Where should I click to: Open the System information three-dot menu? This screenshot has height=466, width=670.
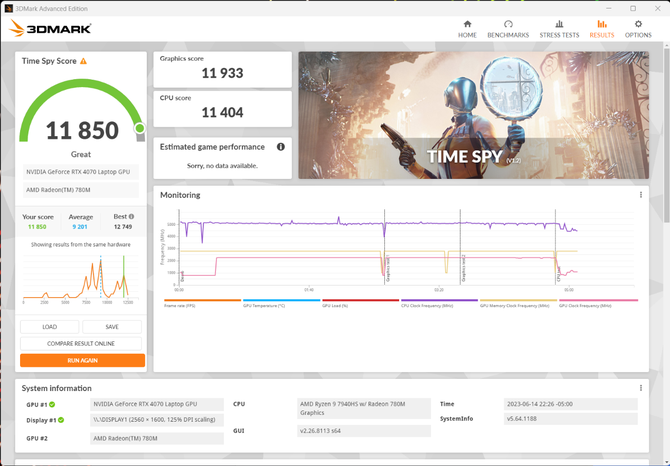pos(641,388)
